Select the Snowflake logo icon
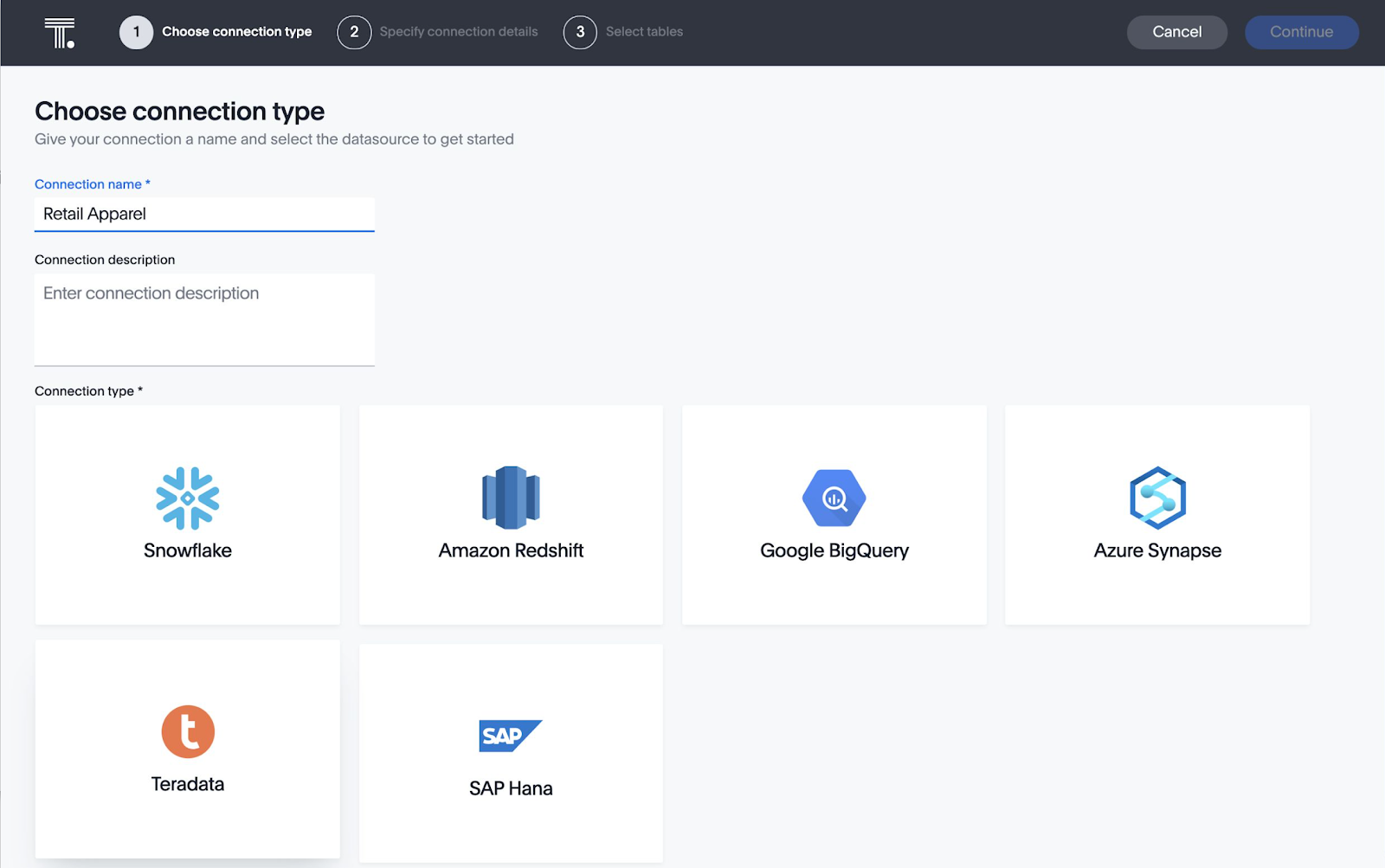The height and width of the screenshot is (868, 1385). click(188, 498)
